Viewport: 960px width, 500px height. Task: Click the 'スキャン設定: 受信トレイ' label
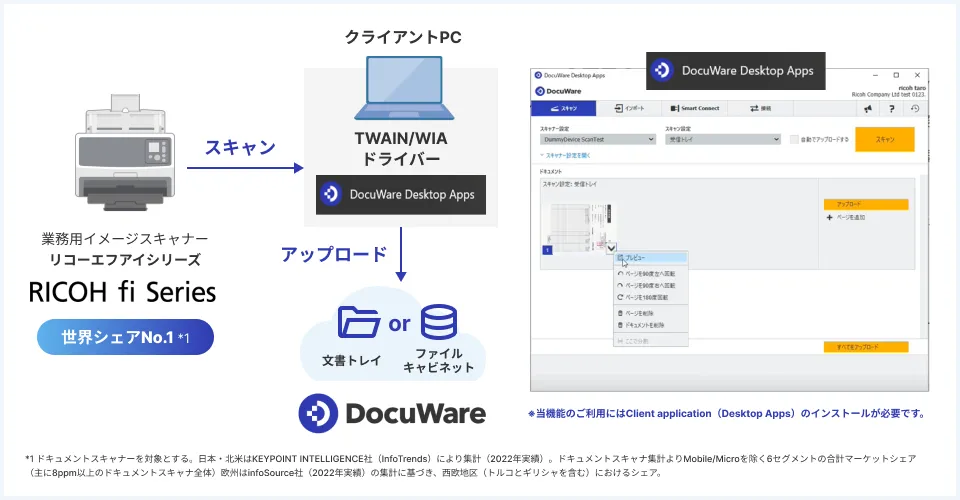tap(570, 184)
